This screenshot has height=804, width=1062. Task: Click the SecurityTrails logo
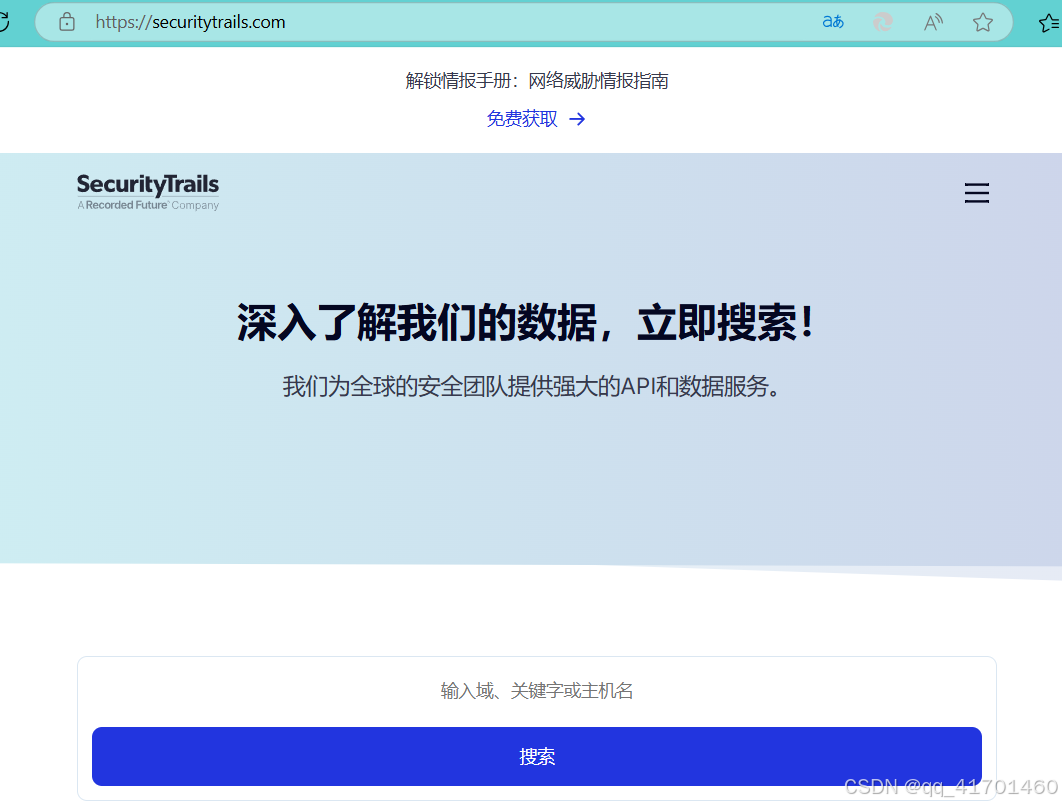(147, 185)
